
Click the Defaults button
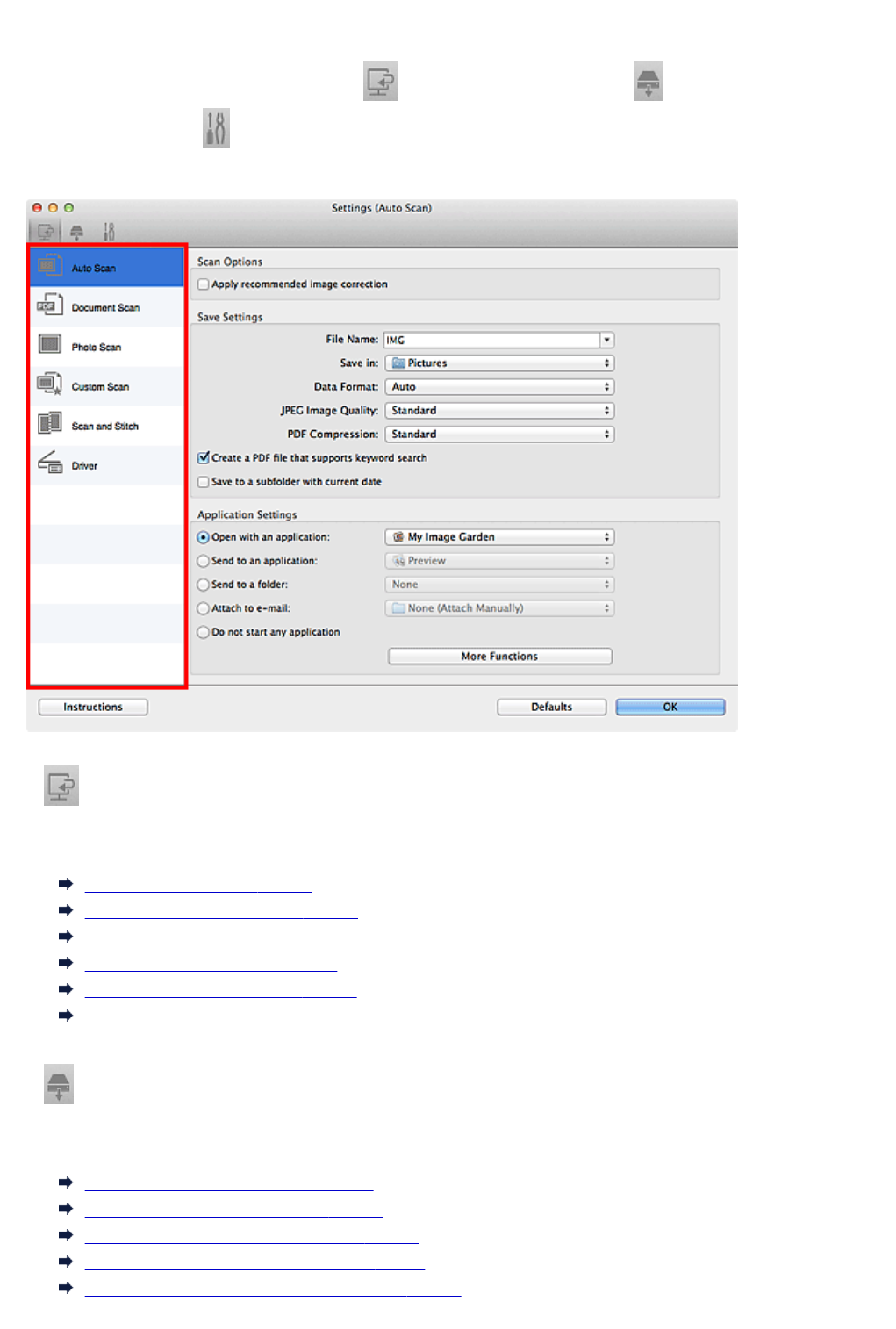tap(552, 708)
